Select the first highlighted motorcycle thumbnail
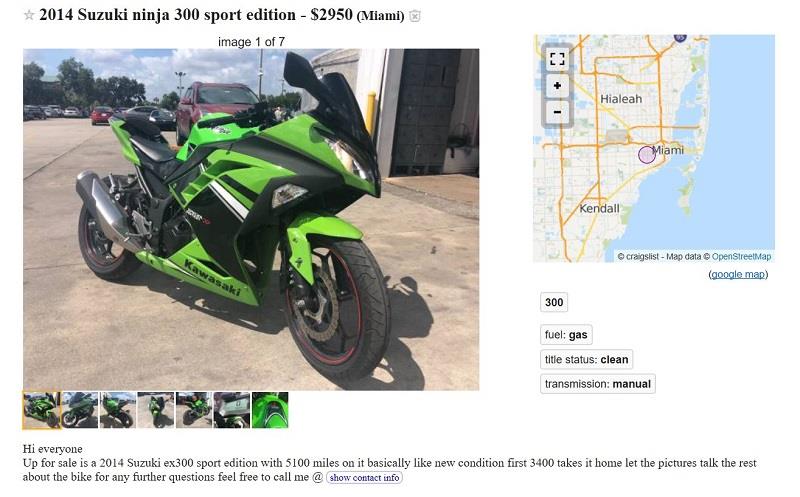 (x=41, y=410)
